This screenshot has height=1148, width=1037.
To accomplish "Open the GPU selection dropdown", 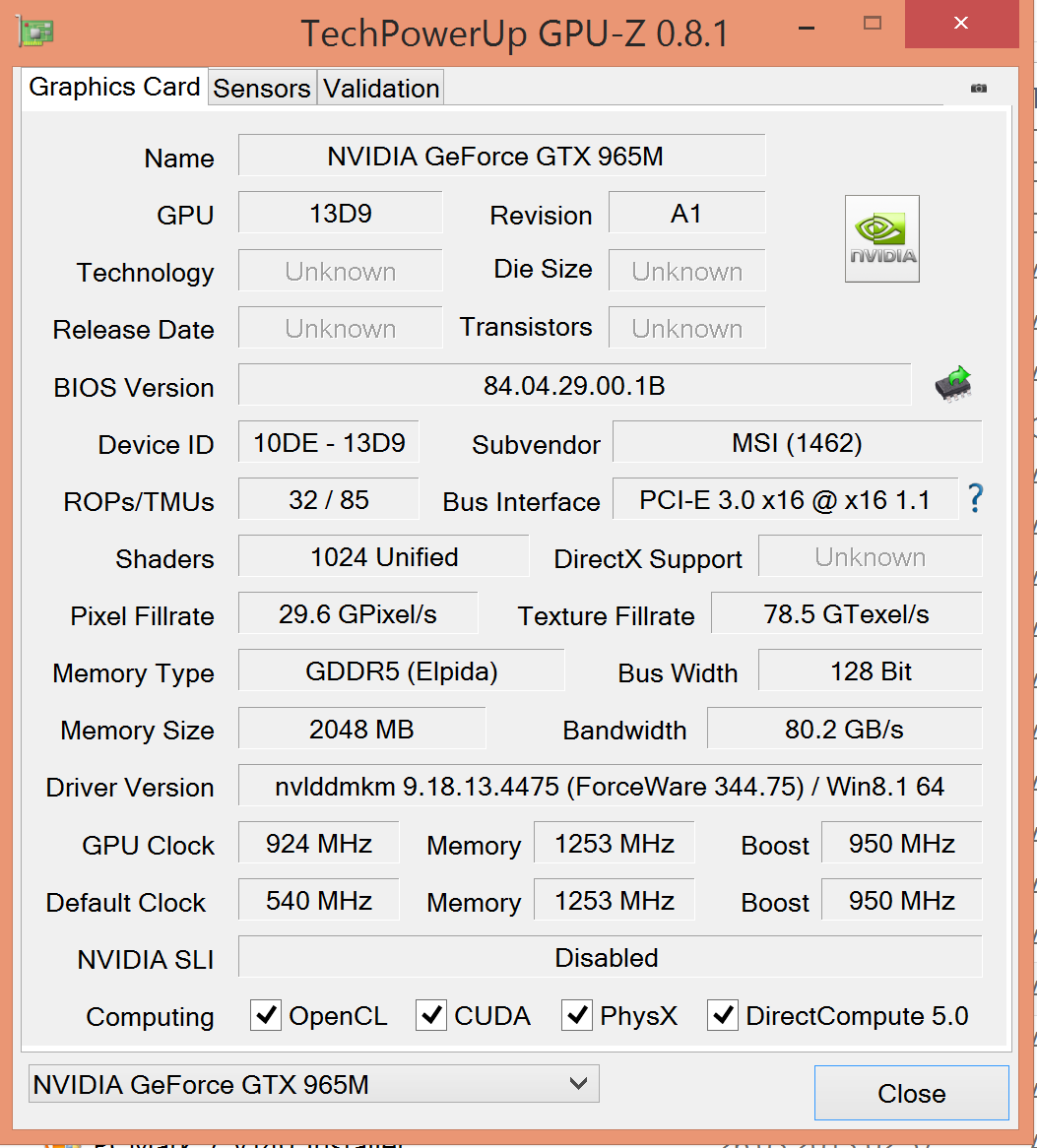I will click(x=313, y=1085).
